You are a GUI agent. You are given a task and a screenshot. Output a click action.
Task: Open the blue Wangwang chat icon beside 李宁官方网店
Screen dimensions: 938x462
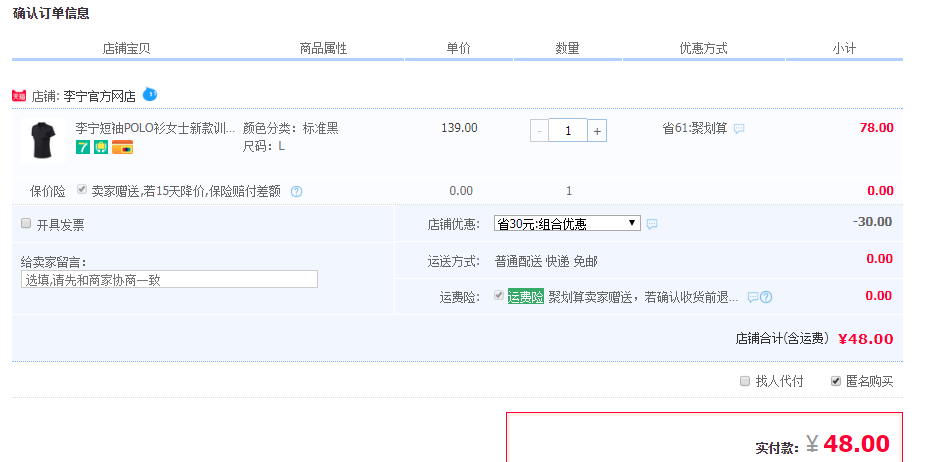(150, 94)
